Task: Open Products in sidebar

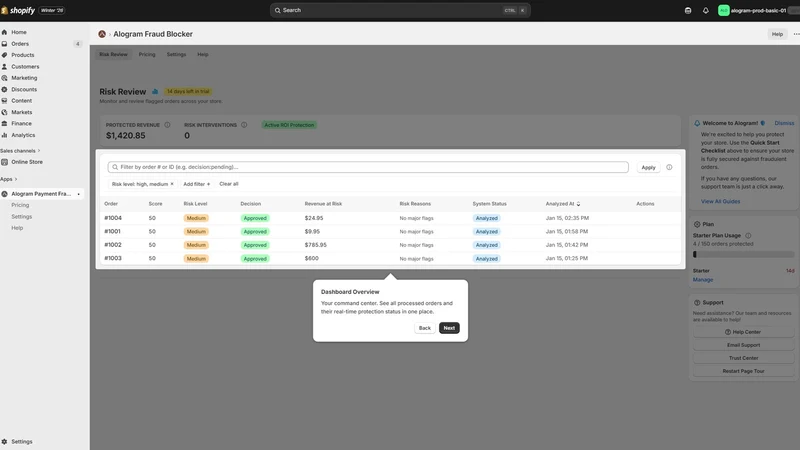Action: [22, 55]
